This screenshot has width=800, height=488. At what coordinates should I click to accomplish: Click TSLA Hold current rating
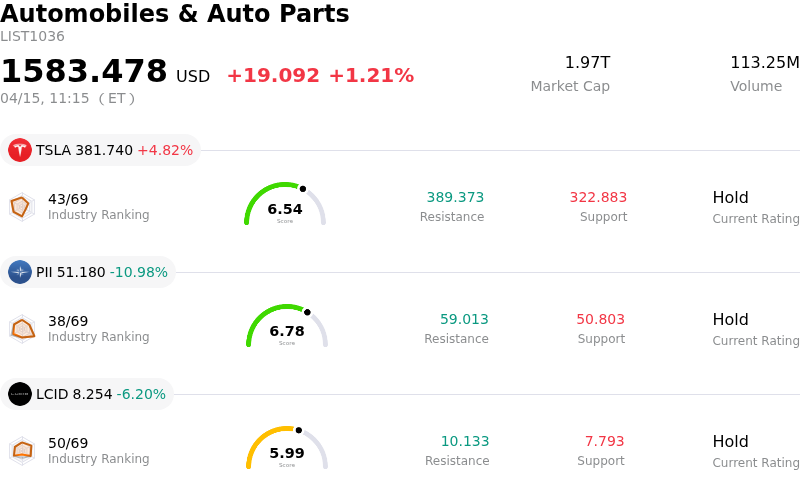730,198
